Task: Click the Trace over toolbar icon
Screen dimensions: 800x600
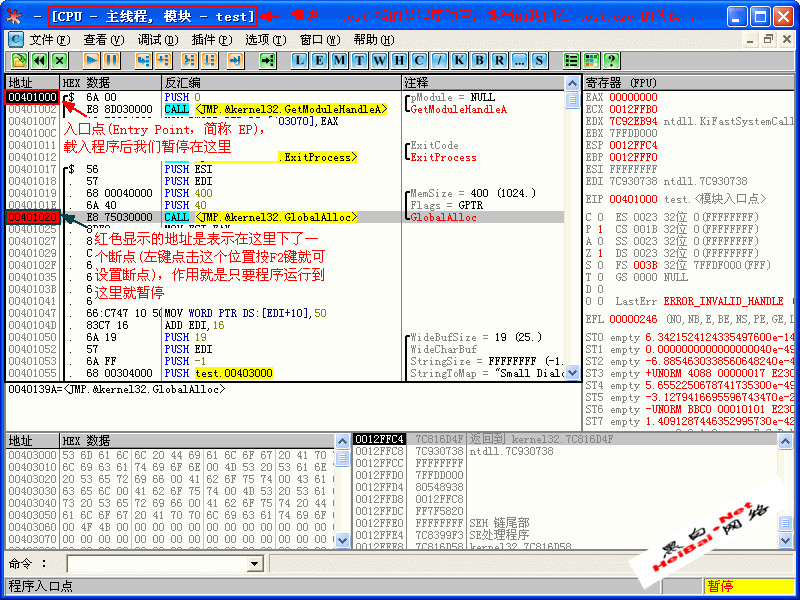Action: pos(209,61)
